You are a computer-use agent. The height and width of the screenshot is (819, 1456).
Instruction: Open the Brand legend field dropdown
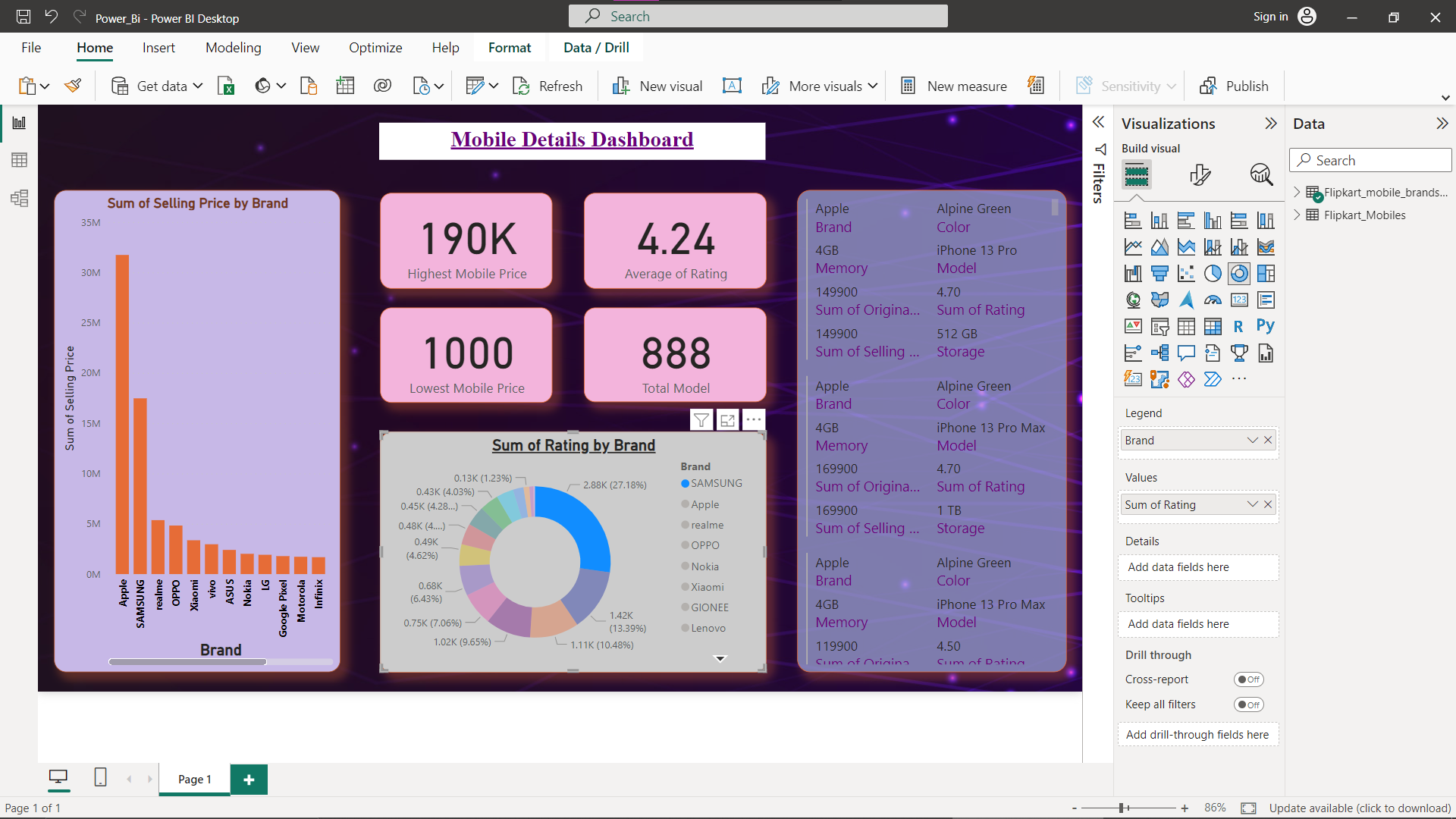pyautogui.click(x=1251, y=440)
